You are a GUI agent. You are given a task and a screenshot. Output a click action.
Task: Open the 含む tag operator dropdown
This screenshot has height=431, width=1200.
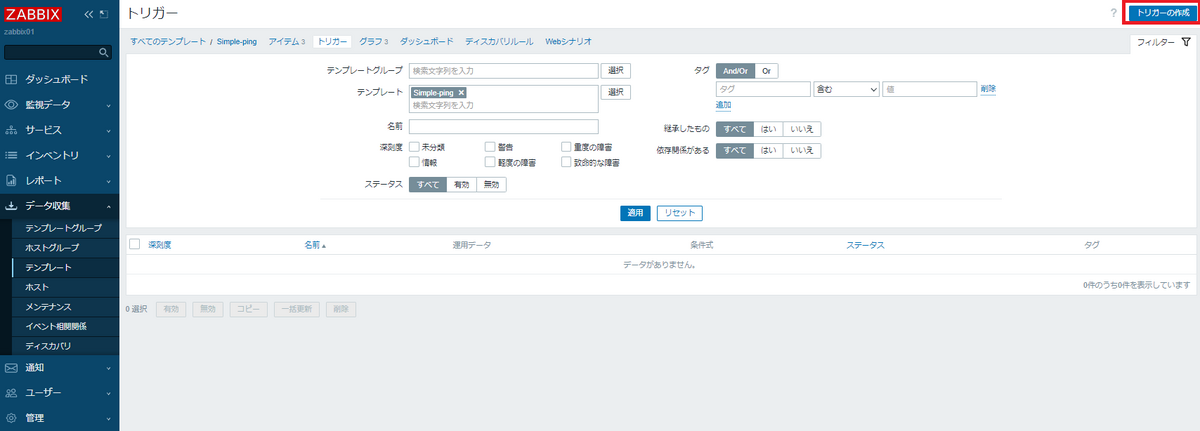coord(846,89)
